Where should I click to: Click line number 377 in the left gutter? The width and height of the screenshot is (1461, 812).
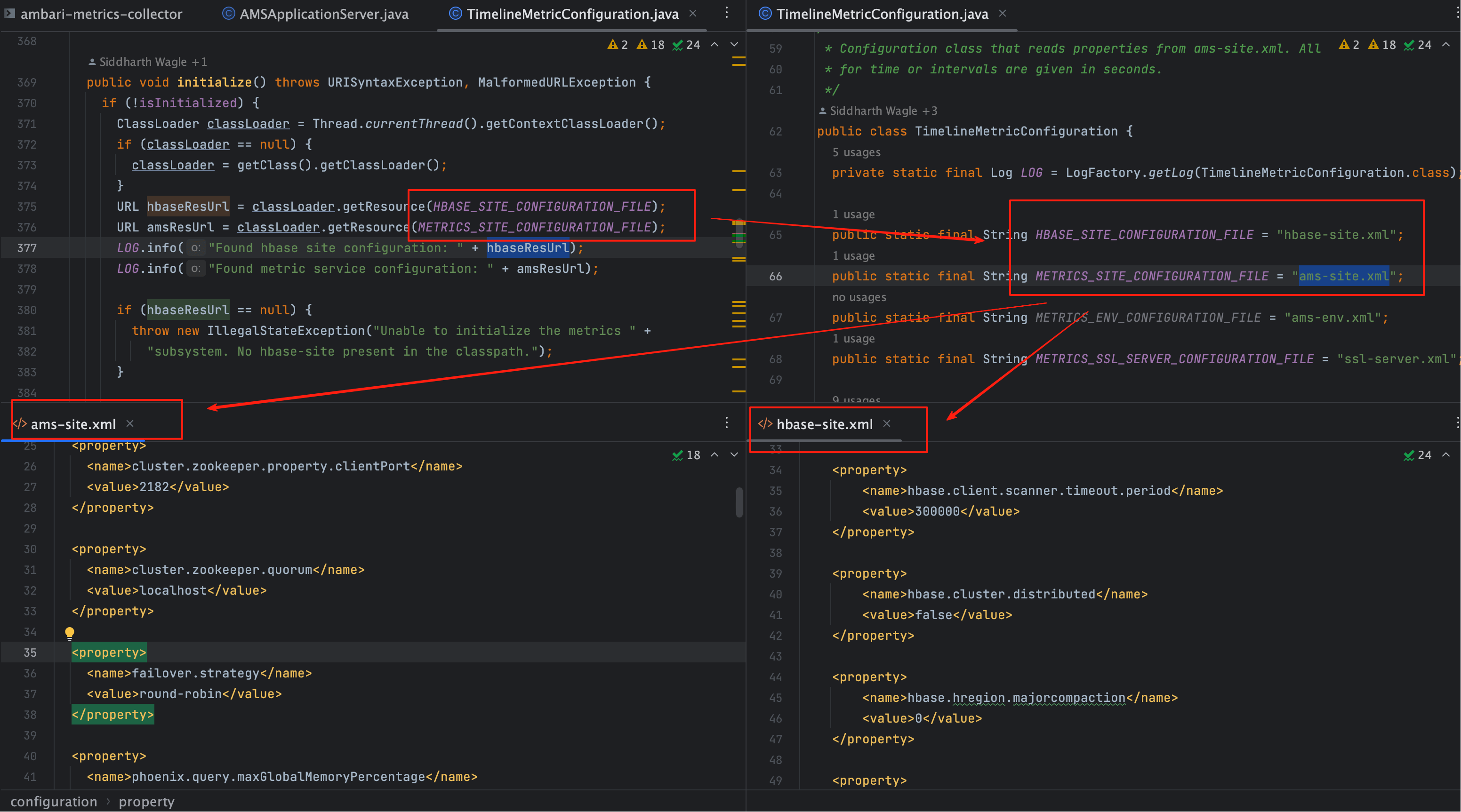tap(27, 248)
